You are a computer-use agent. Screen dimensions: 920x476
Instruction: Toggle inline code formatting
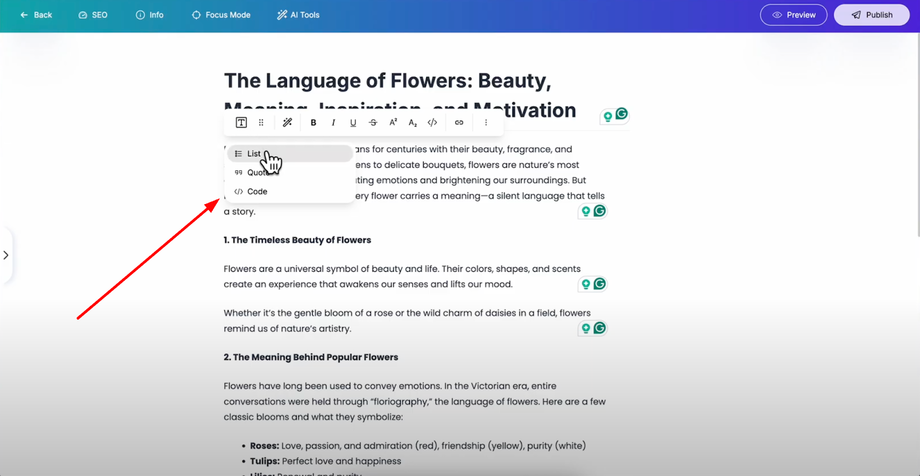432,123
